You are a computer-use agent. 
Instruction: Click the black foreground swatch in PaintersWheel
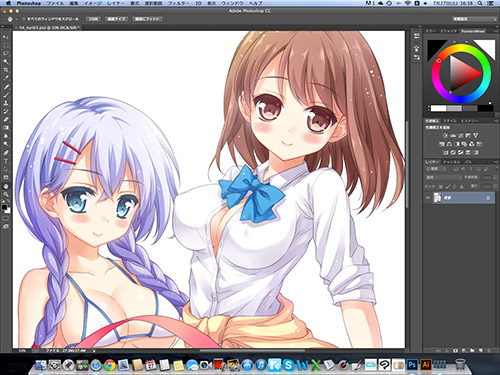click(435, 47)
